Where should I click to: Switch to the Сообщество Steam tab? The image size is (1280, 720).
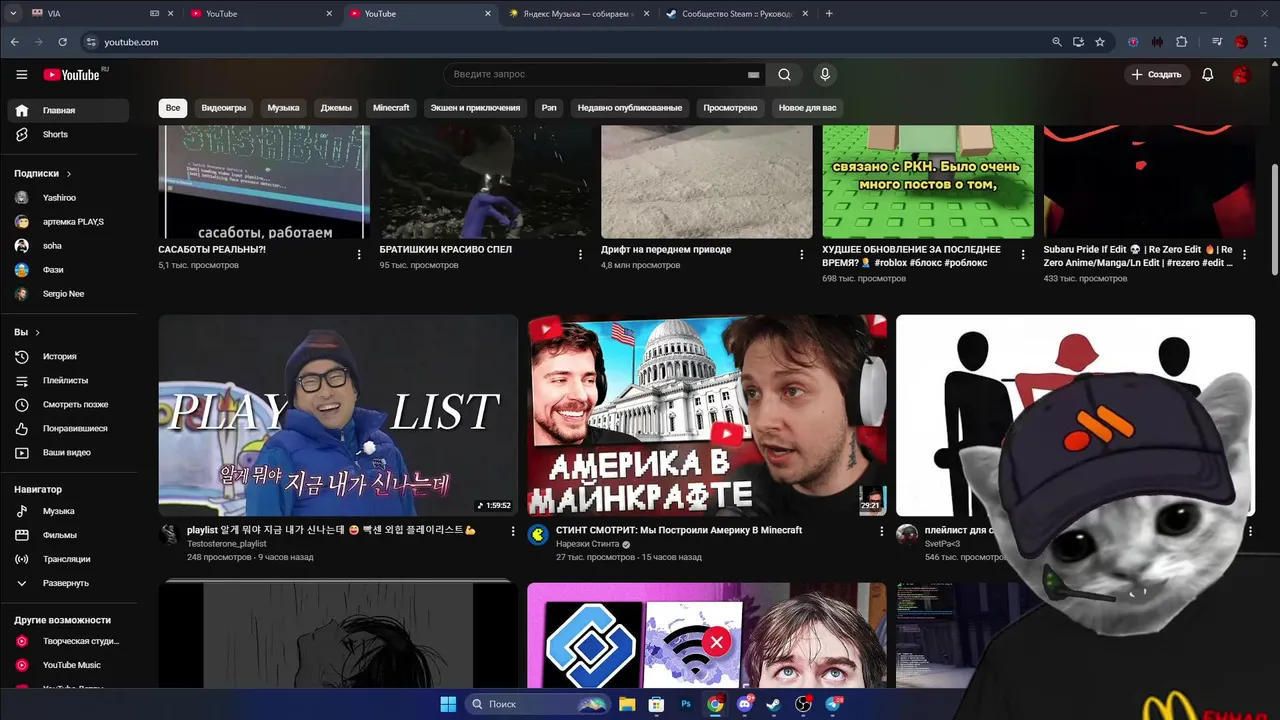736,14
